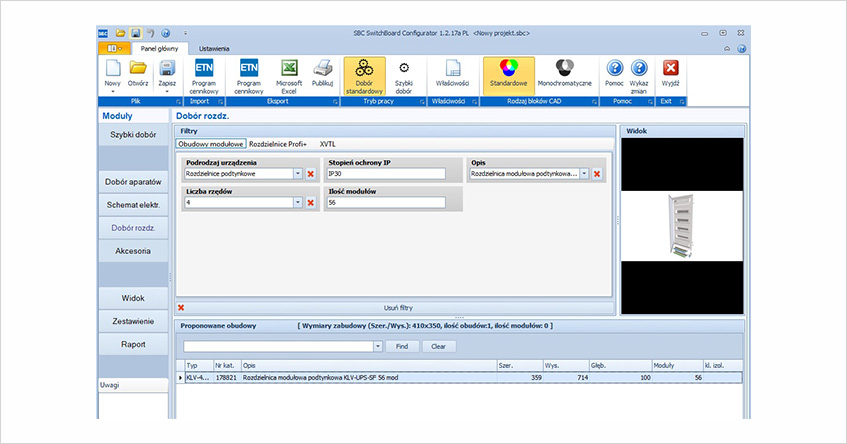
Task: Click enclosure 3D preview in Widok
Action: coord(682,226)
